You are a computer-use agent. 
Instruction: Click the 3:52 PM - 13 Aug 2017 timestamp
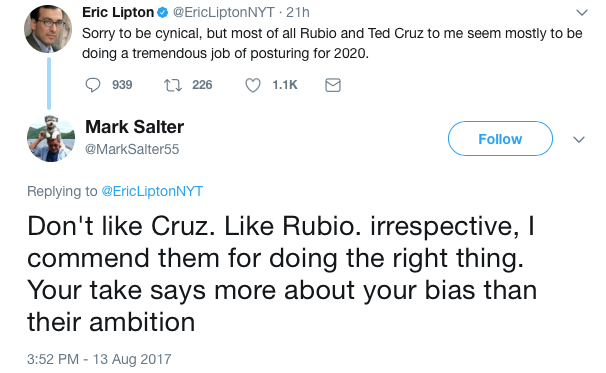pyautogui.click(x=99, y=359)
